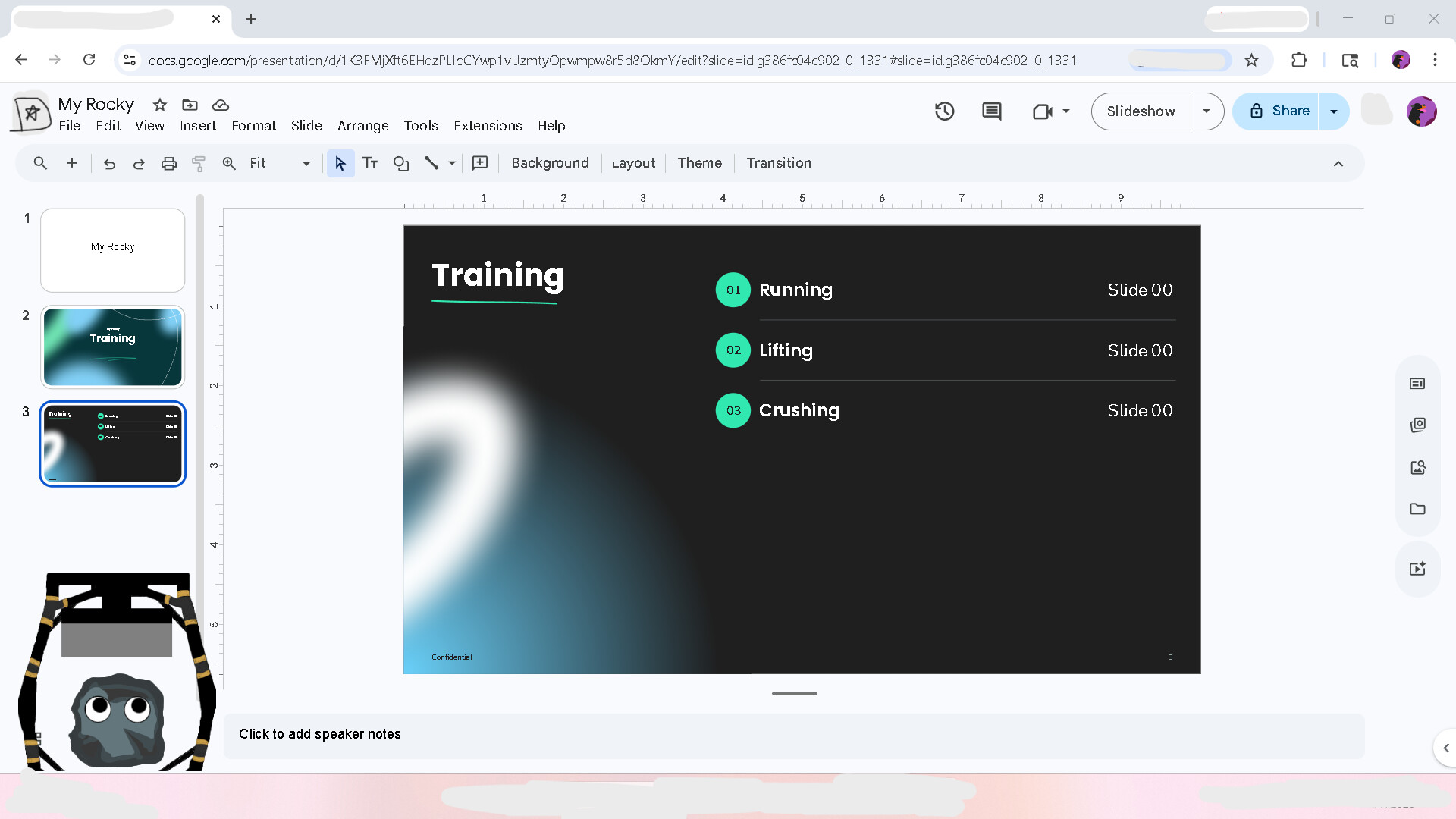Click the Paint format icon
This screenshot has height=819, width=1456.
pos(199,163)
